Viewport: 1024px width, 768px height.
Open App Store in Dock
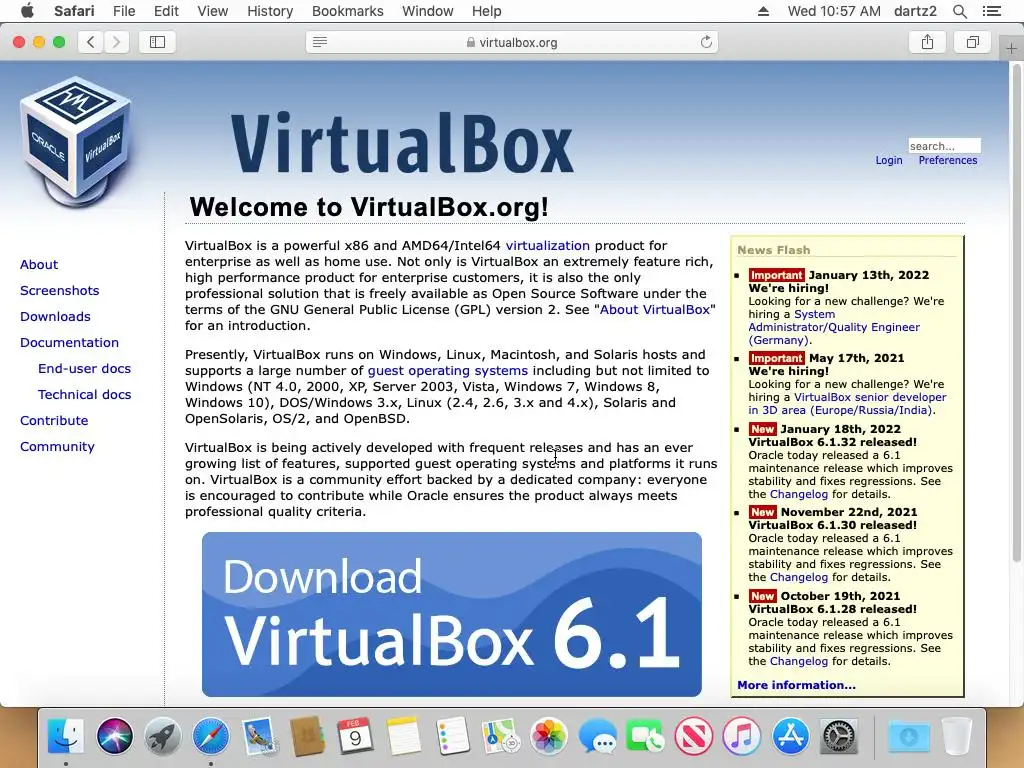[x=790, y=736]
